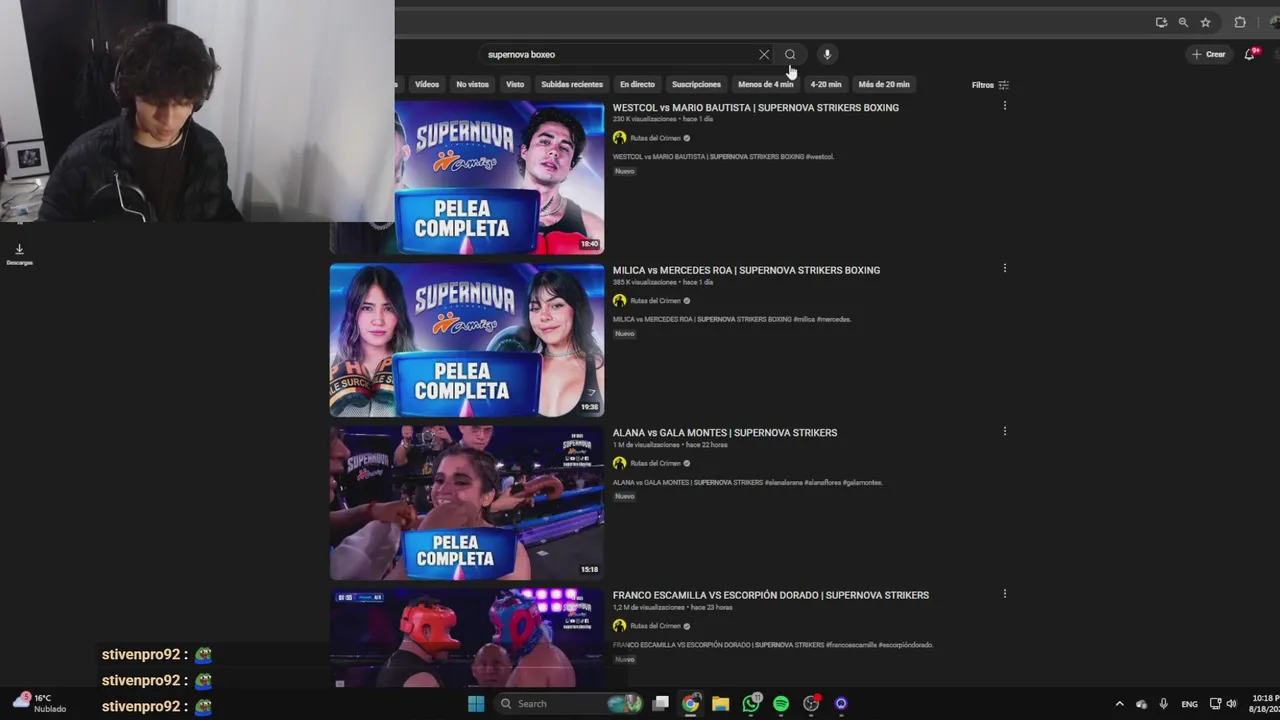Viewport: 1280px width, 720px height.
Task: Click the hashtag #westcol in video description
Action: click(x=819, y=157)
